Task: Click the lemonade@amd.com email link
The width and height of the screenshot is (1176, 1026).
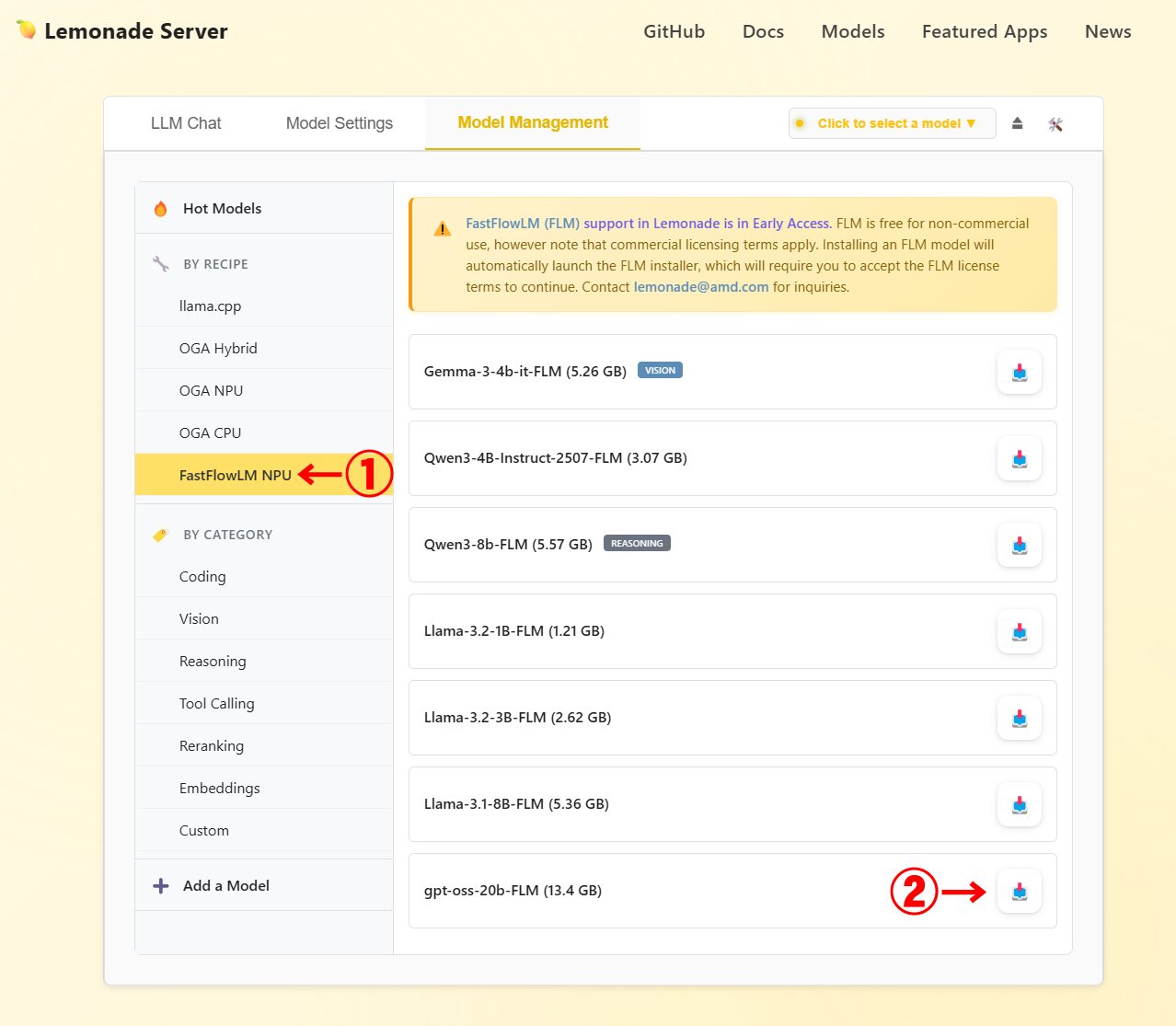Action: [x=700, y=286]
